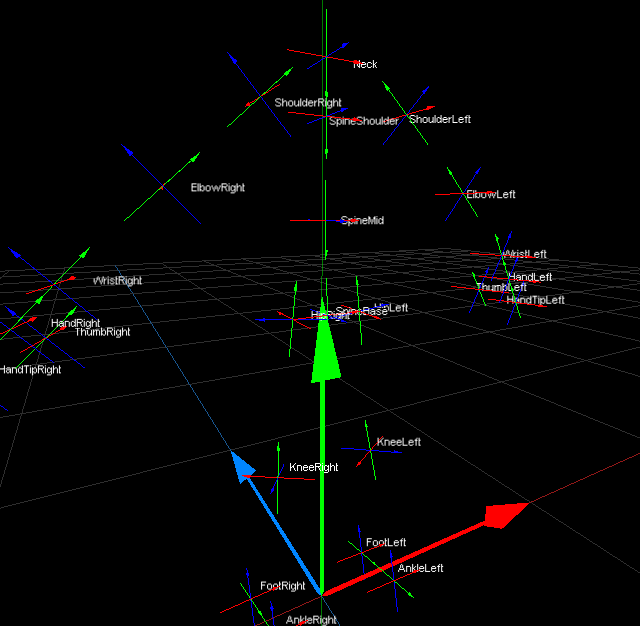
Task: Click the FootLeft joint label
Action: [386, 543]
